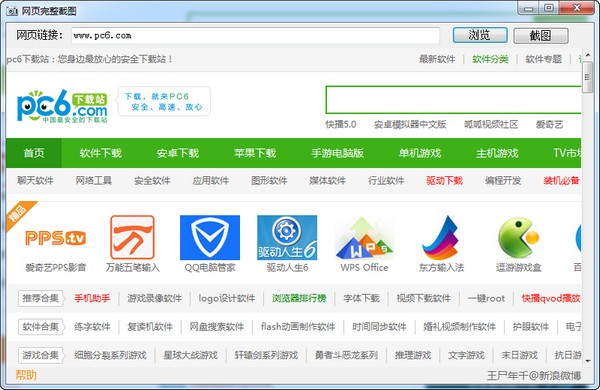Viewport: 600px width, 390px height.
Task: Open the 驱动人生6 gear icon
Action: 287,237
